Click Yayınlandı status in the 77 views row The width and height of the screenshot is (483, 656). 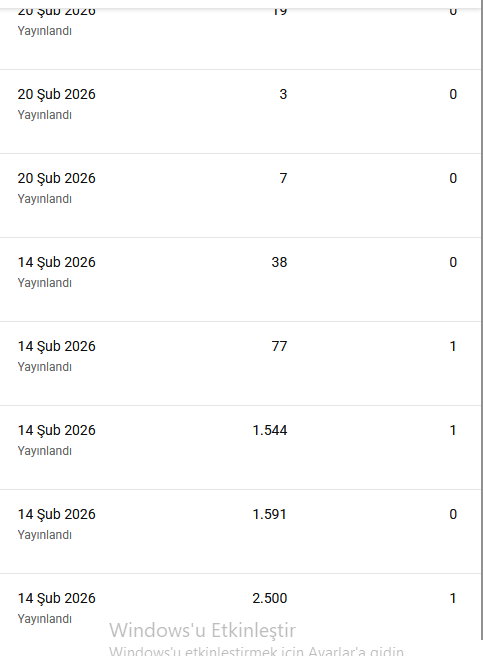(45, 367)
